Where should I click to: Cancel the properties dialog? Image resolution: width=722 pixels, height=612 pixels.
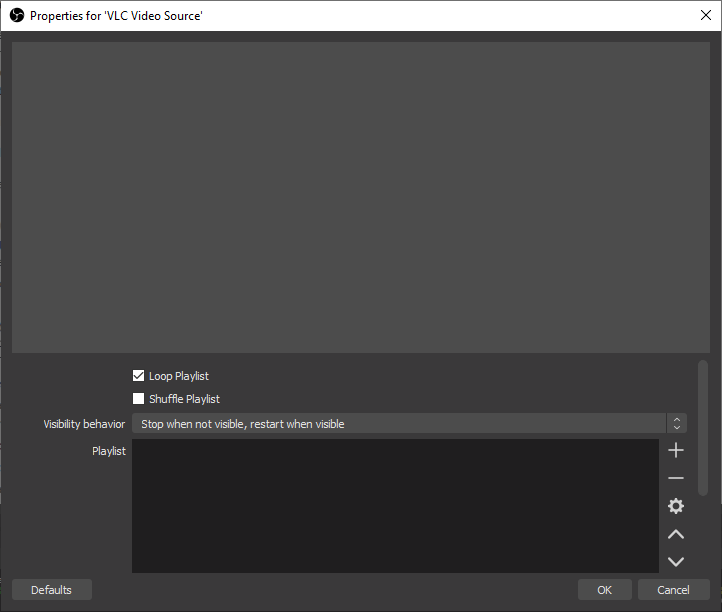pos(673,590)
